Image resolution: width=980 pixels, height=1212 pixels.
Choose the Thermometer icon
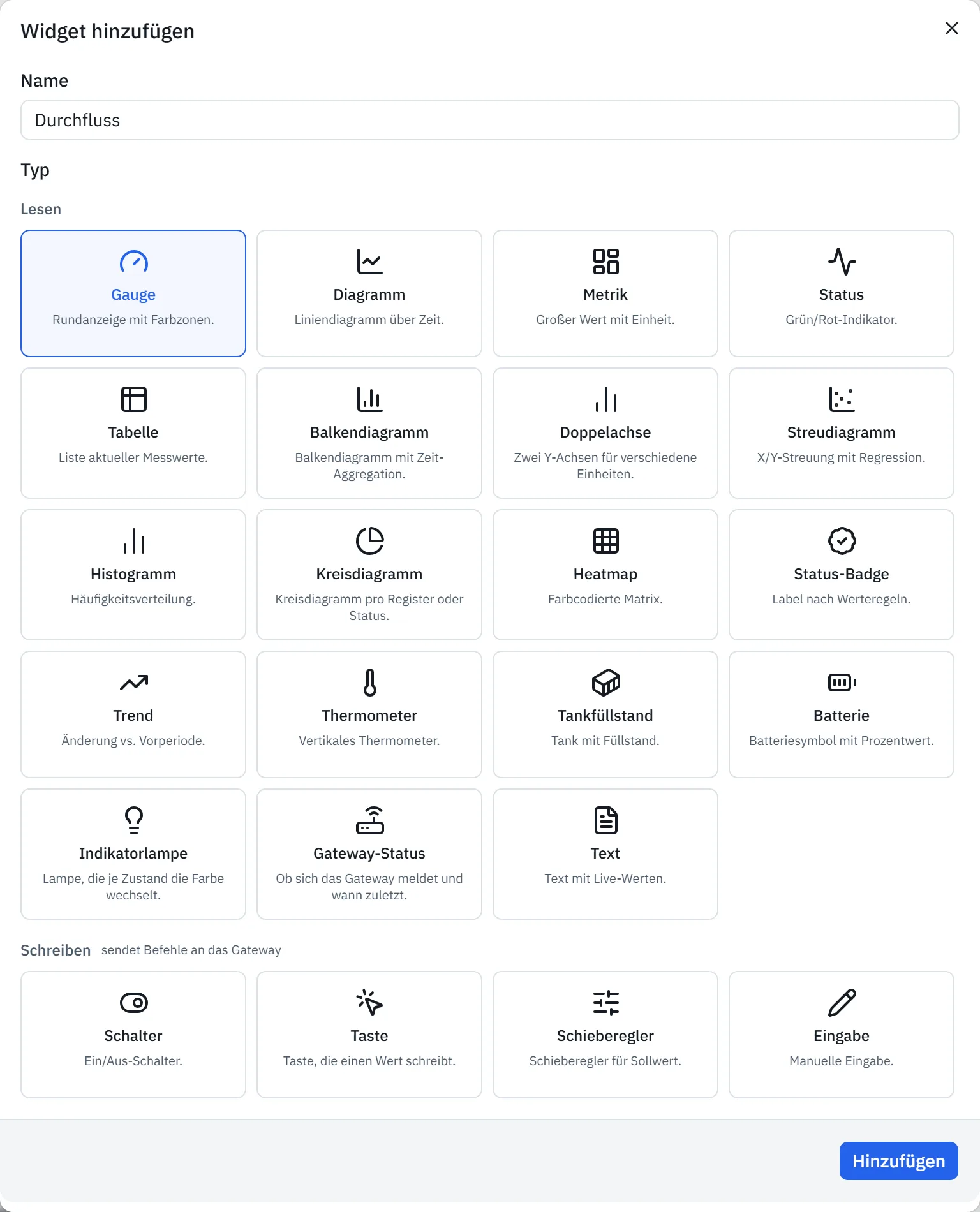369,683
